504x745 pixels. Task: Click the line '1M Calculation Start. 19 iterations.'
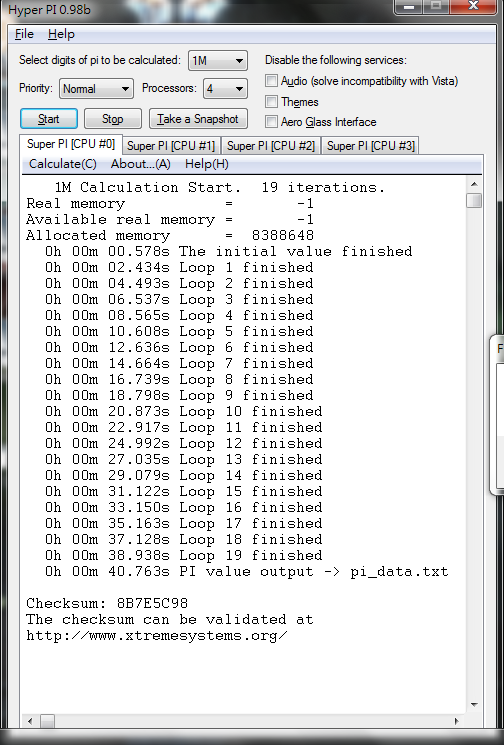[219, 187]
